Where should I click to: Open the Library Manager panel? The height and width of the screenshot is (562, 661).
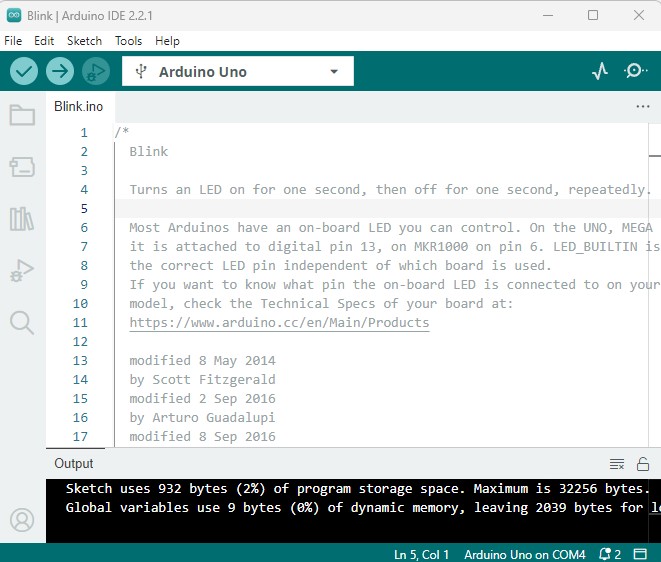22,219
